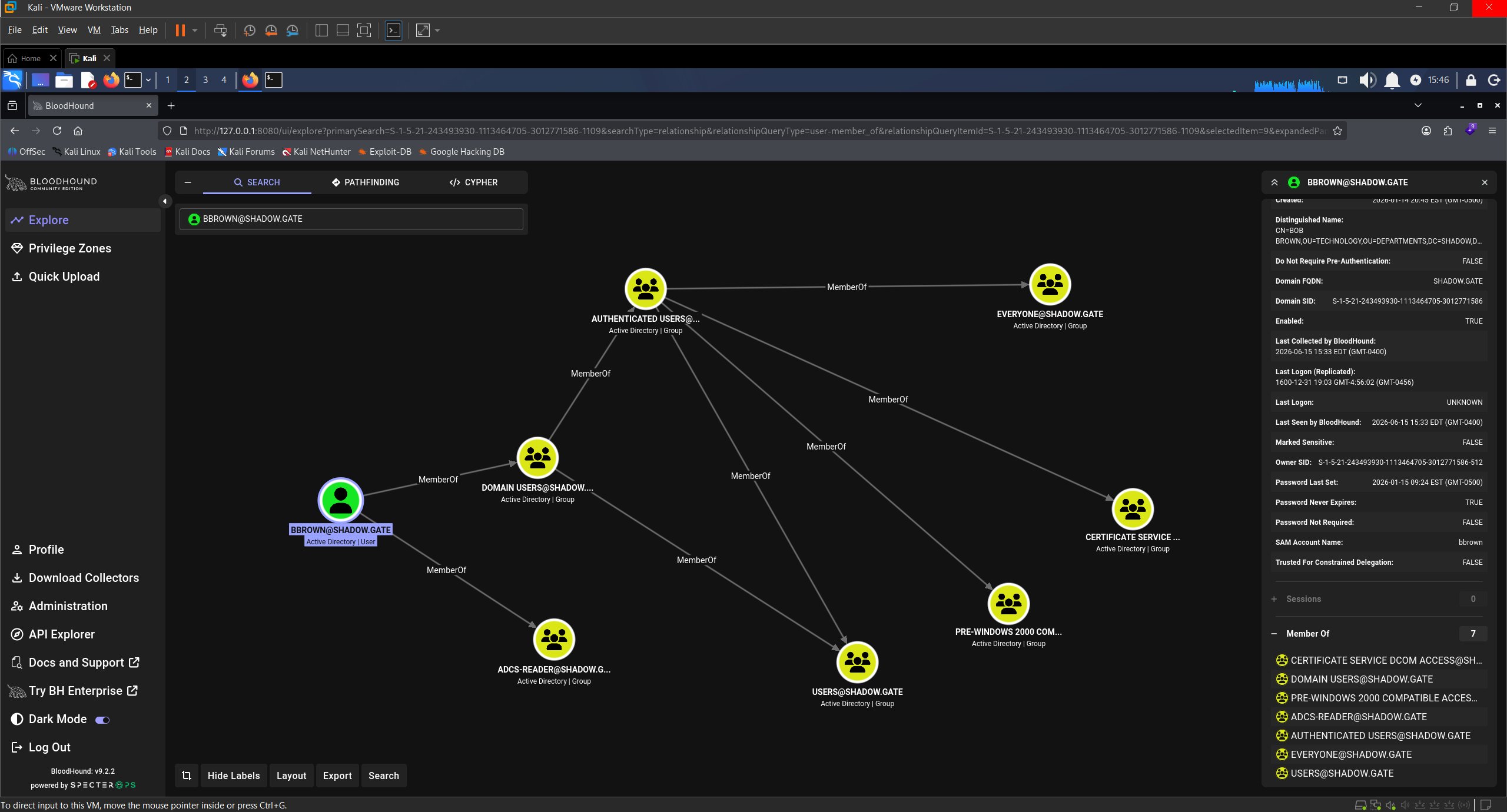The height and width of the screenshot is (812, 1507).
Task: Click the Hide Labels button
Action: (x=234, y=776)
